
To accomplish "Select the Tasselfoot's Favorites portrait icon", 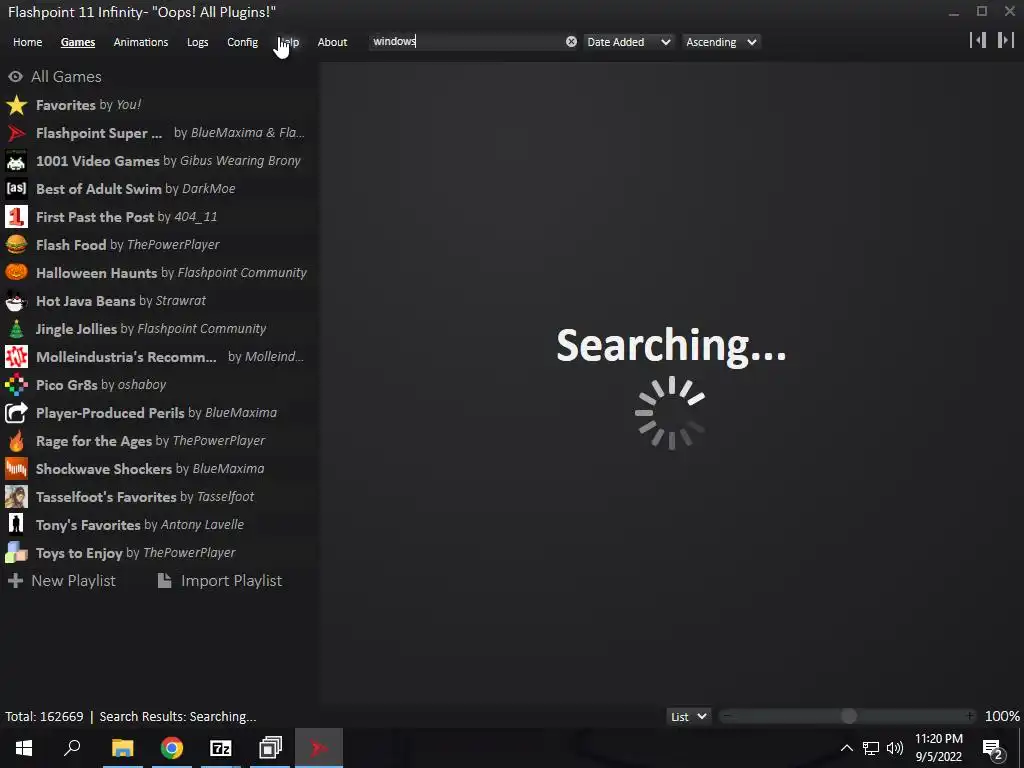I will pos(16,498).
